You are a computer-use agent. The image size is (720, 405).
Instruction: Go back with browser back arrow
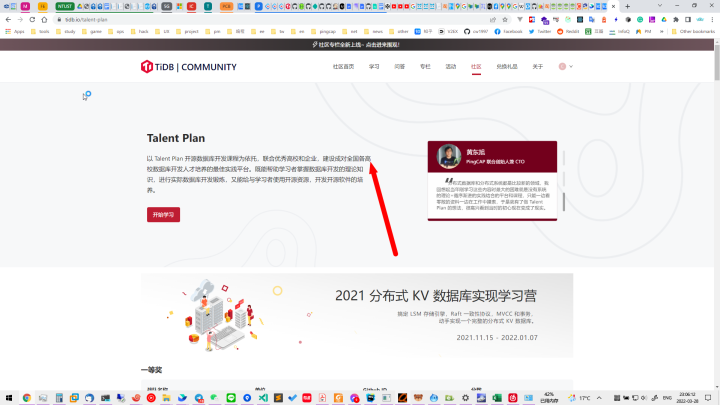(8, 20)
